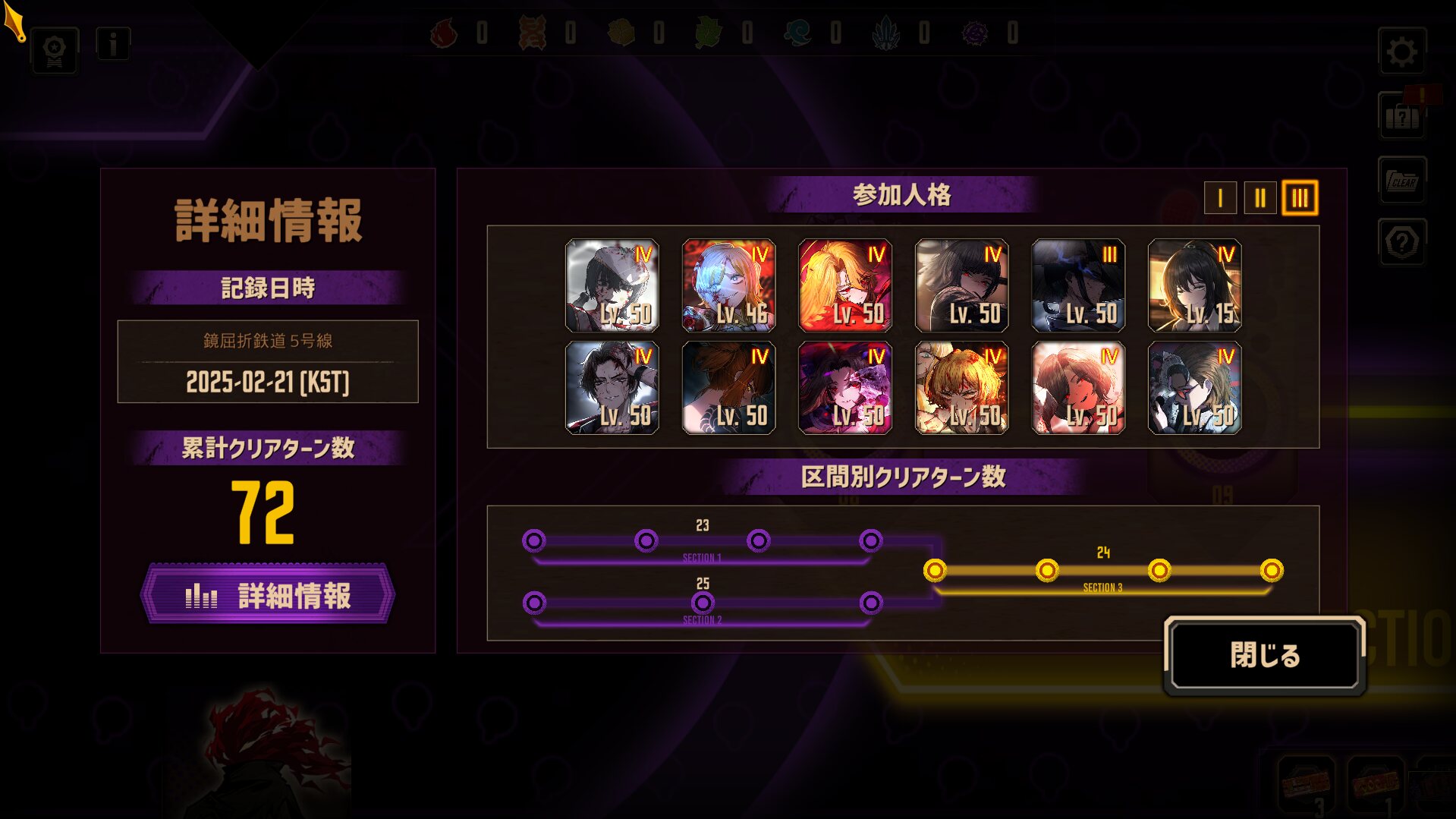Open the gift box icon with alert
Image resolution: width=1456 pixels, height=819 pixels.
[1401, 116]
